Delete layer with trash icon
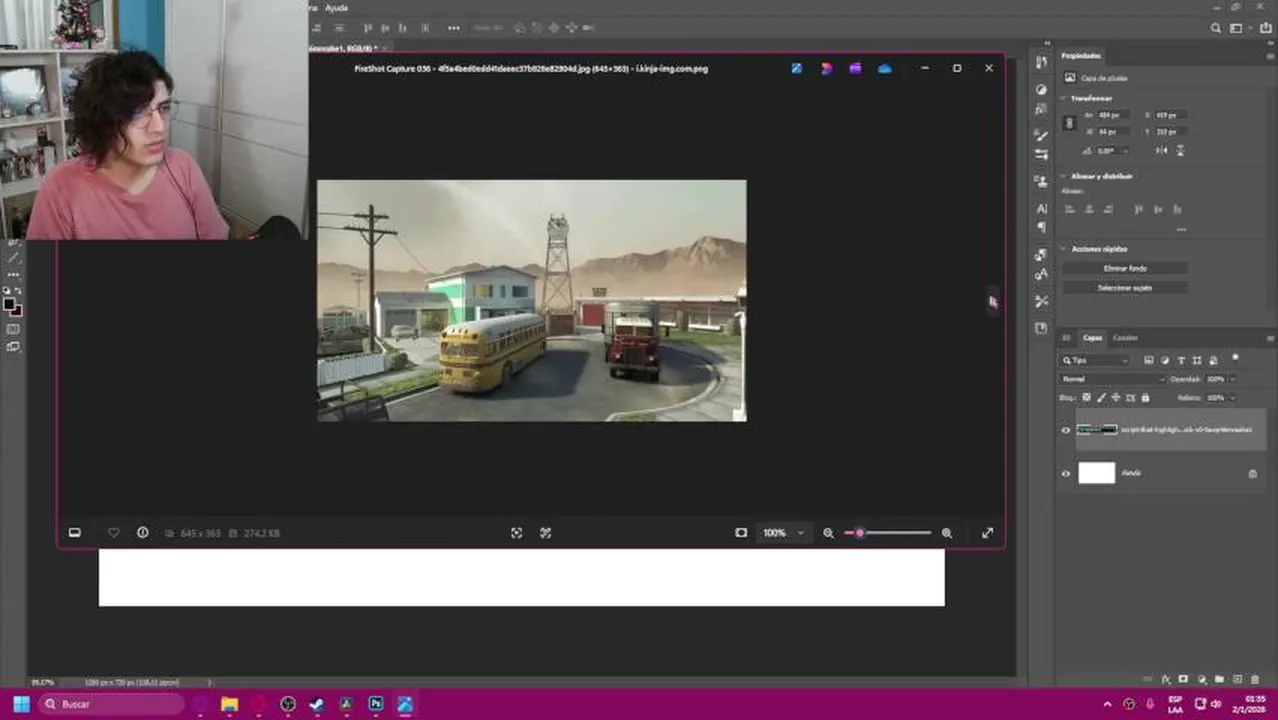 (x=1255, y=679)
